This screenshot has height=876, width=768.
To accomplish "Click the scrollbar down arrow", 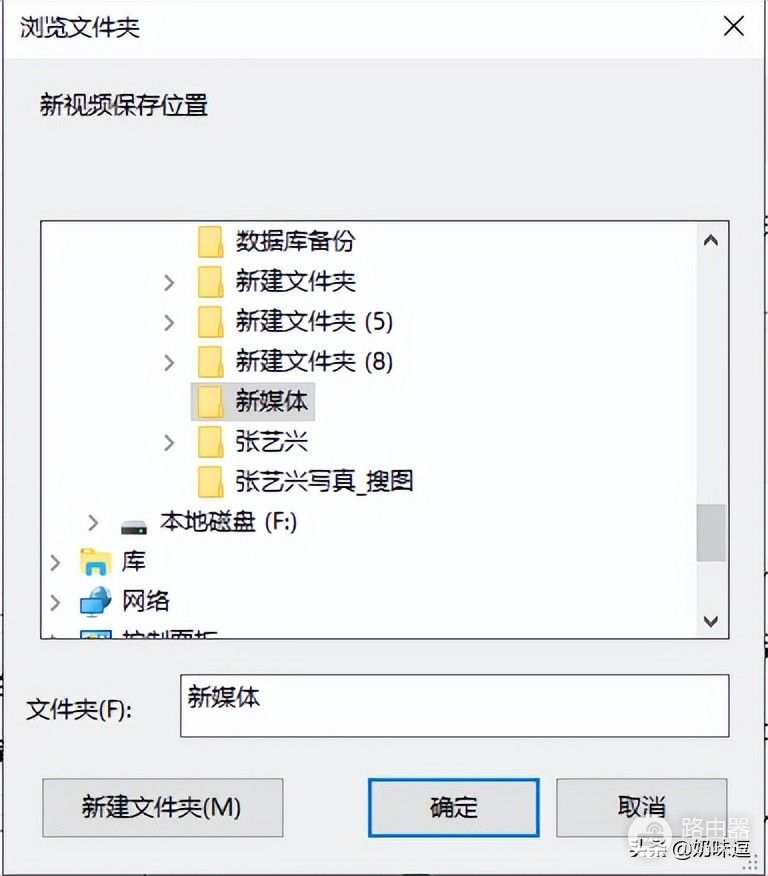I will [x=711, y=620].
